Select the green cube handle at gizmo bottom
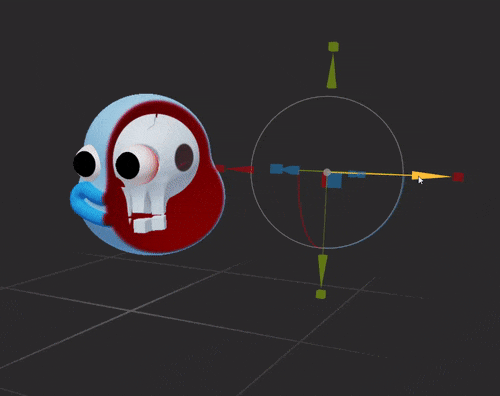Image resolution: width=500 pixels, height=396 pixels. pyautogui.click(x=321, y=294)
